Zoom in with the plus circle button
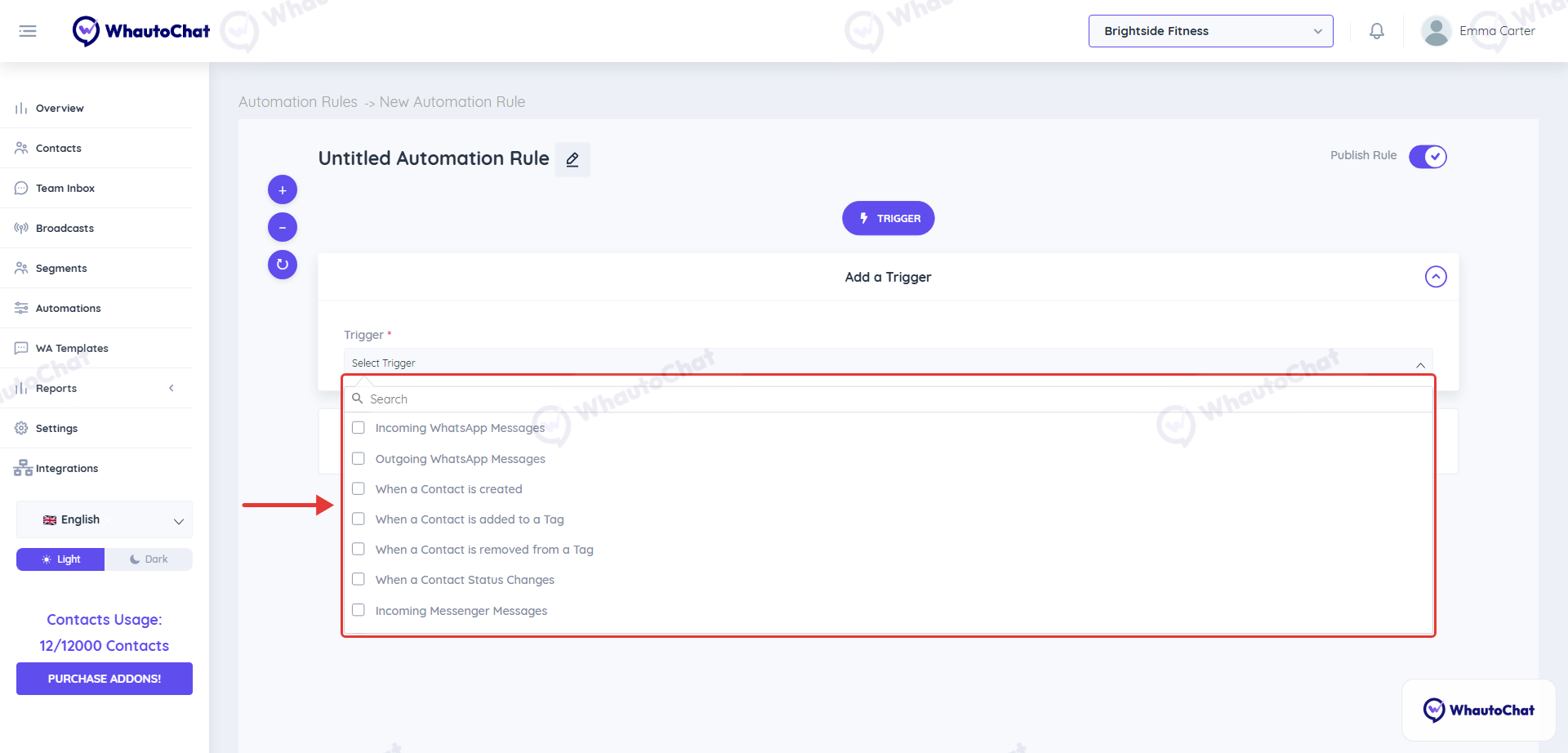 pos(283,189)
